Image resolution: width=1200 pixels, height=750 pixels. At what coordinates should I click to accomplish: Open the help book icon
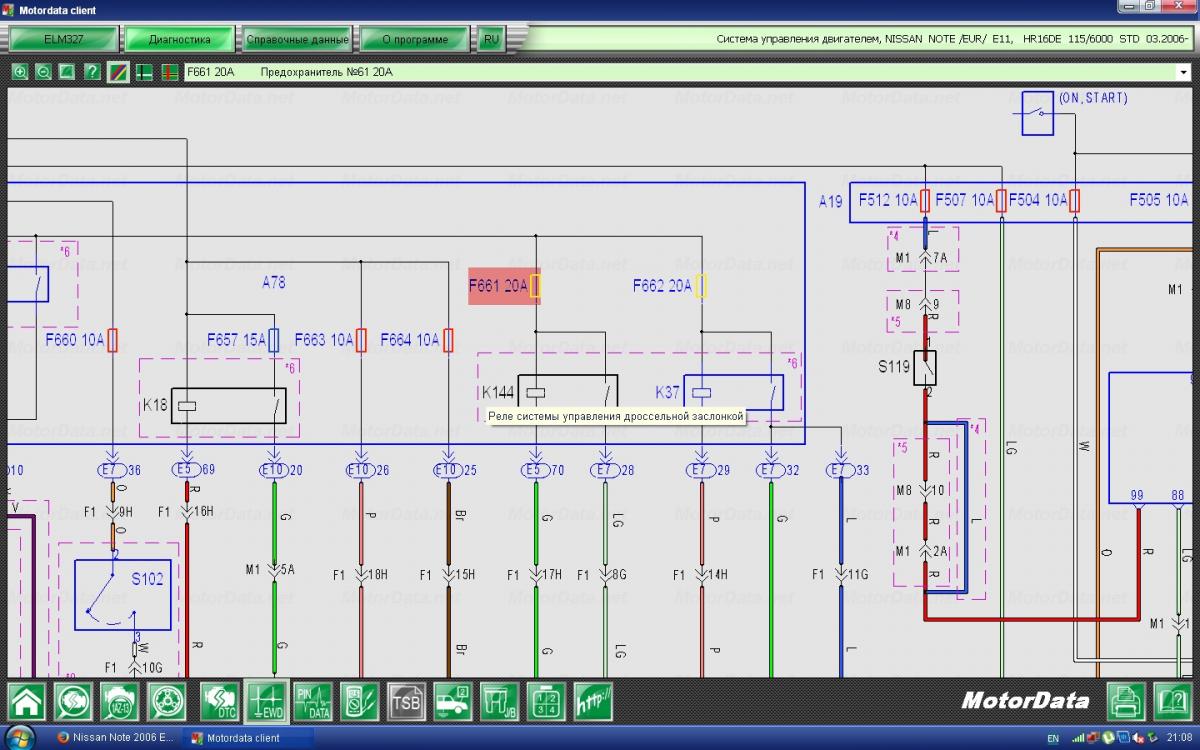click(1172, 701)
